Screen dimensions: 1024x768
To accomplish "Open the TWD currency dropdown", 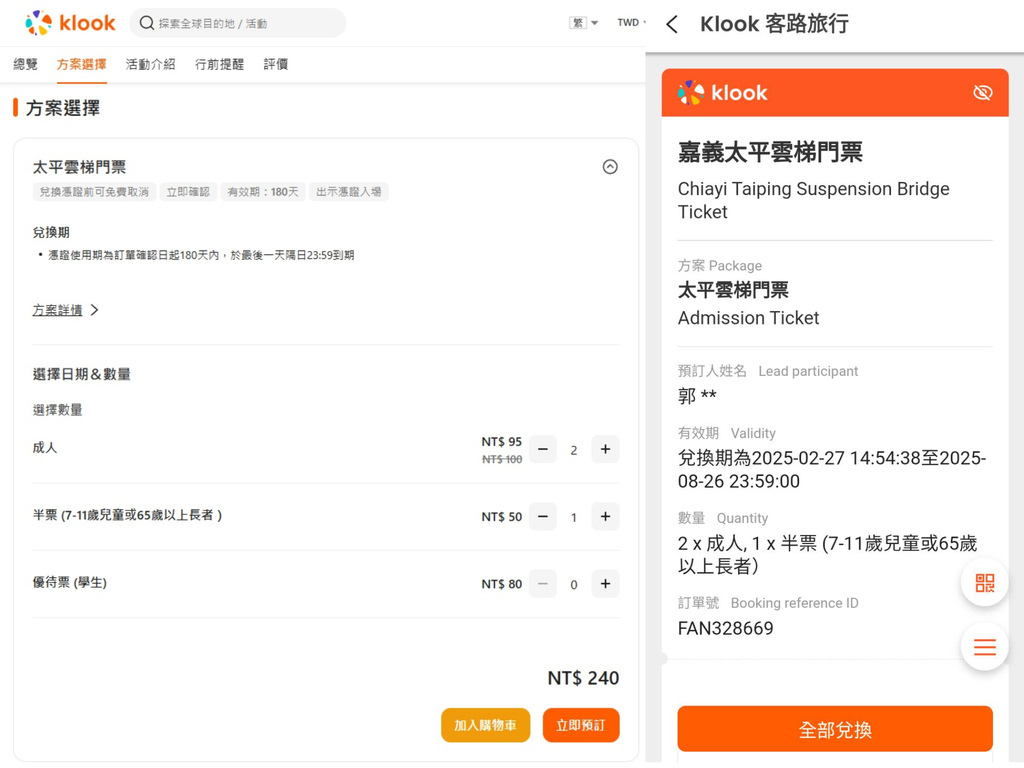I will coord(631,23).
